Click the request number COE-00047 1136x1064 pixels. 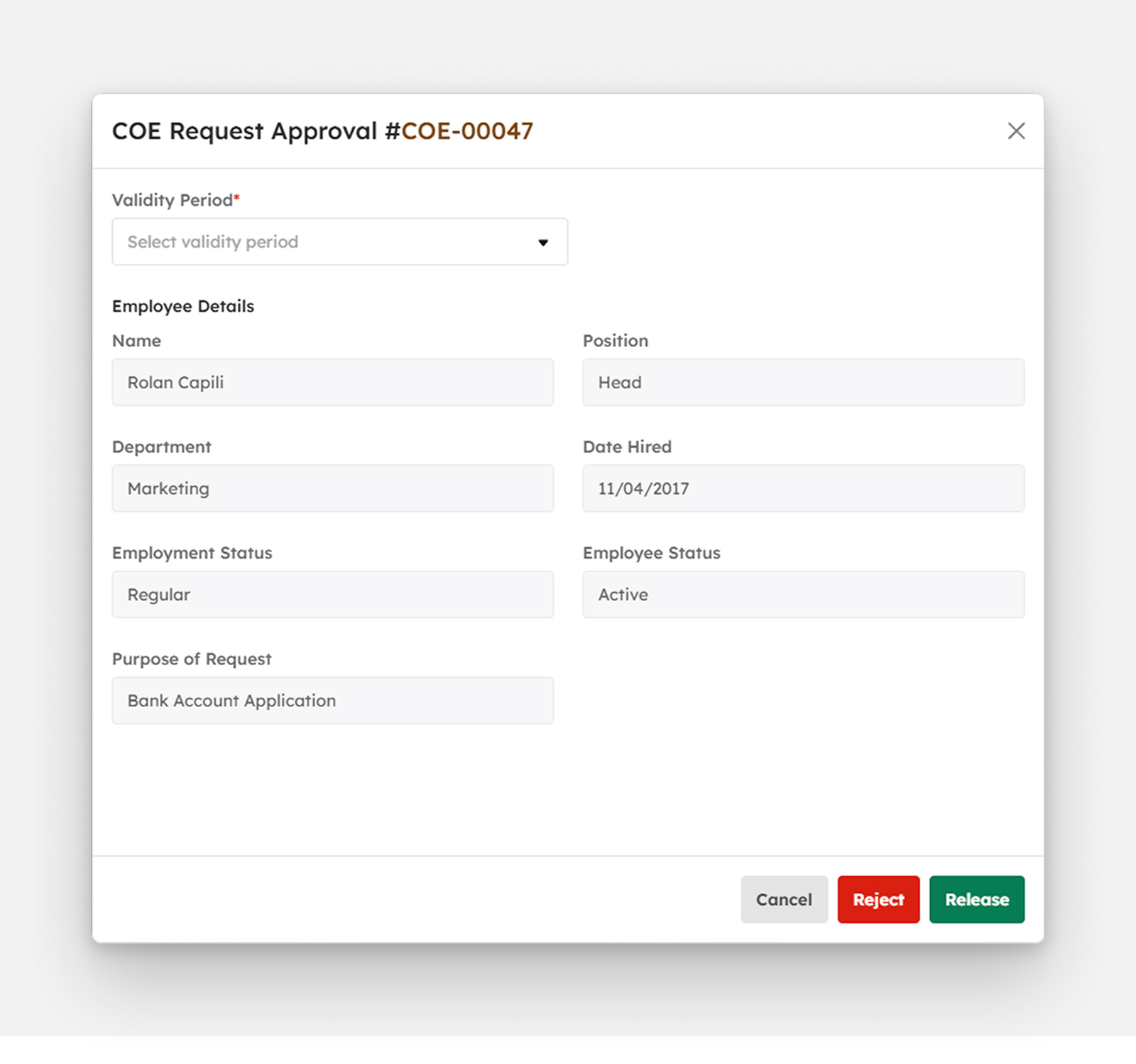[467, 131]
